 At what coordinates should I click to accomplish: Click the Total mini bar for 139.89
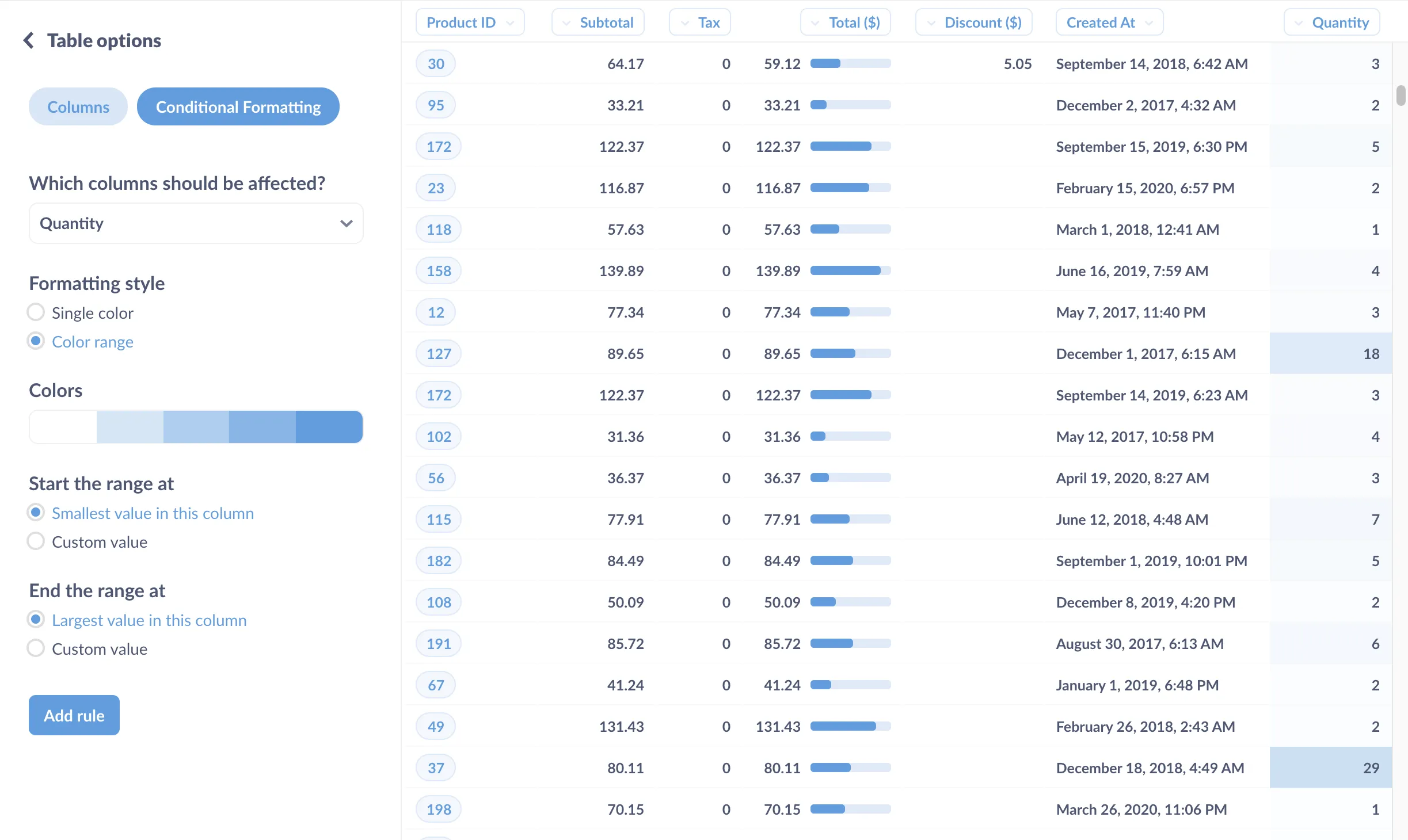click(x=851, y=270)
